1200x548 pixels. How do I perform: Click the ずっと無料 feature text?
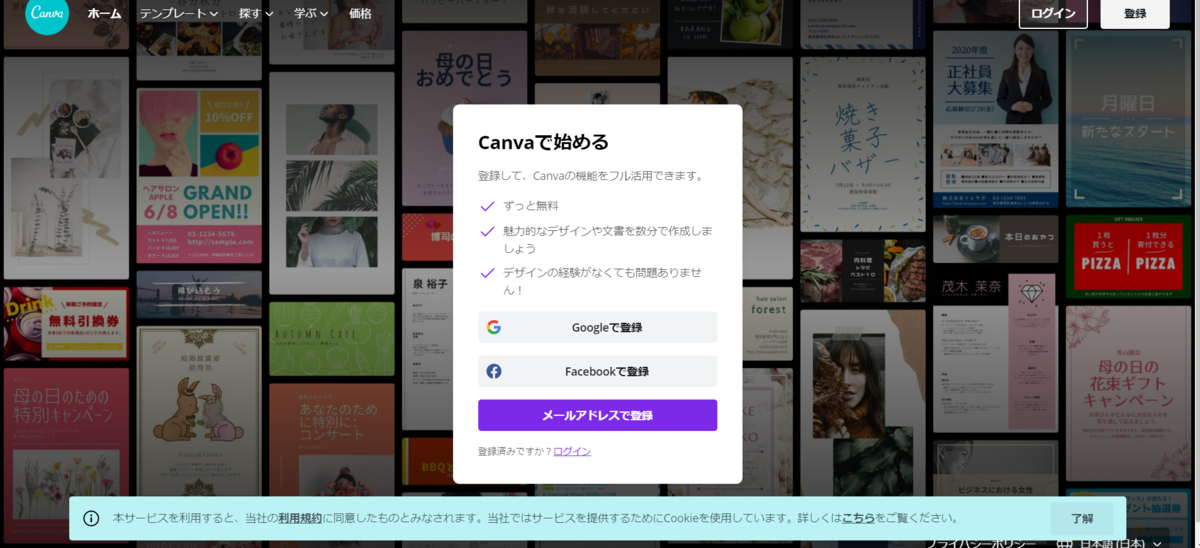coord(531,206)
